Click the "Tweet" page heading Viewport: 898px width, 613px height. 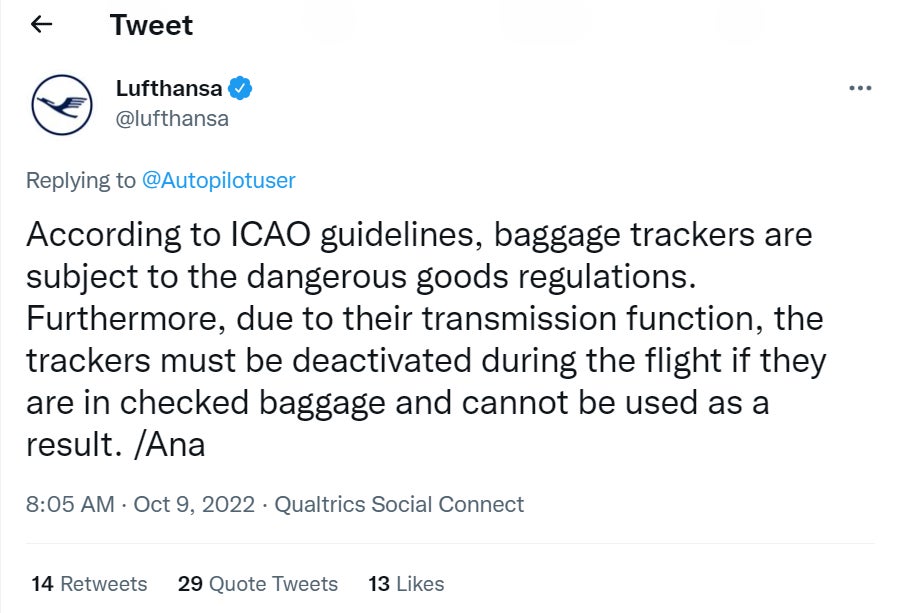tap(151, 25)
